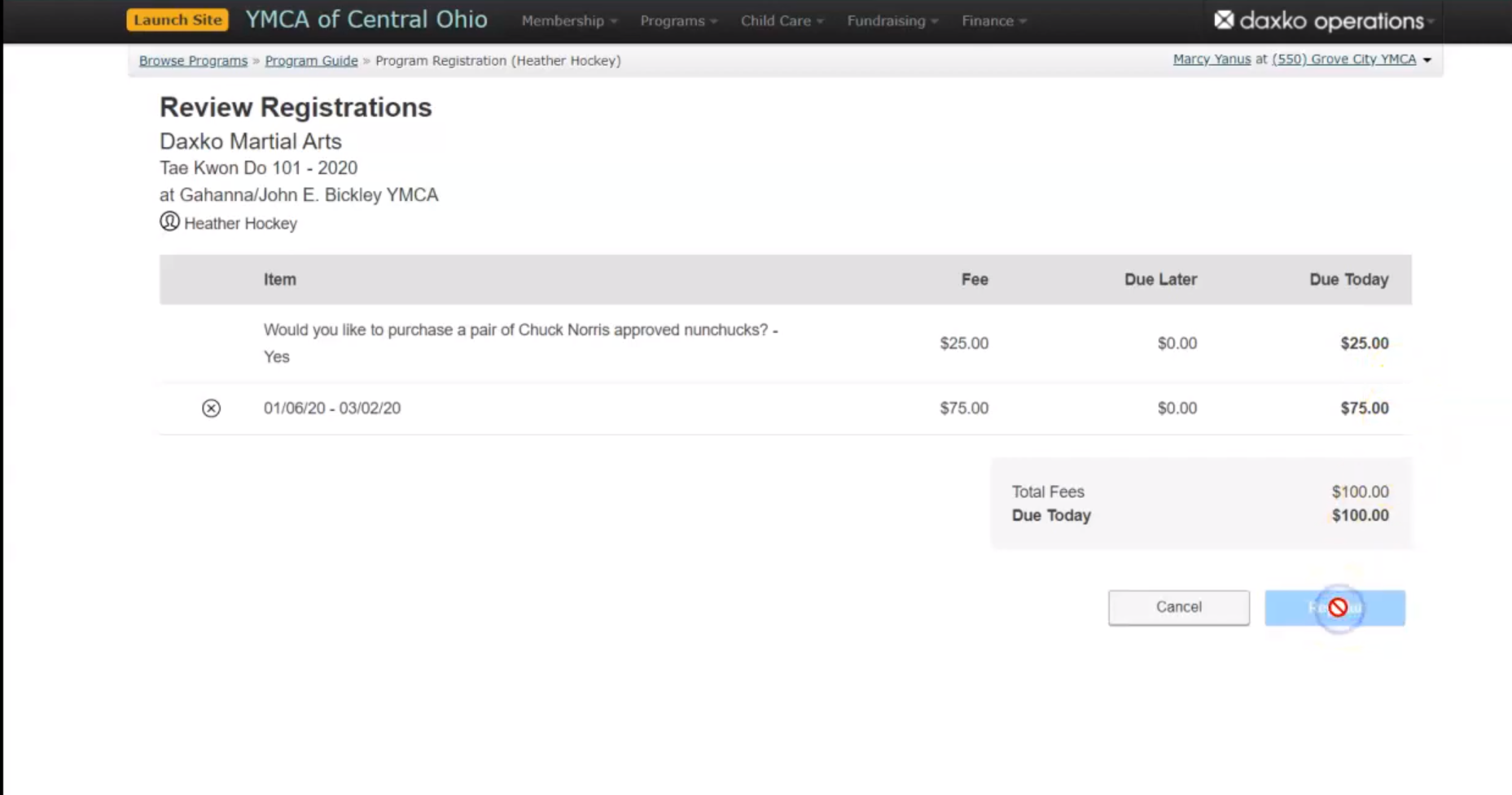Go to Browse Programs breadcrumb link
This screenshot has width=1512, height=795.
pyautogui.click(x=193, y=60)
